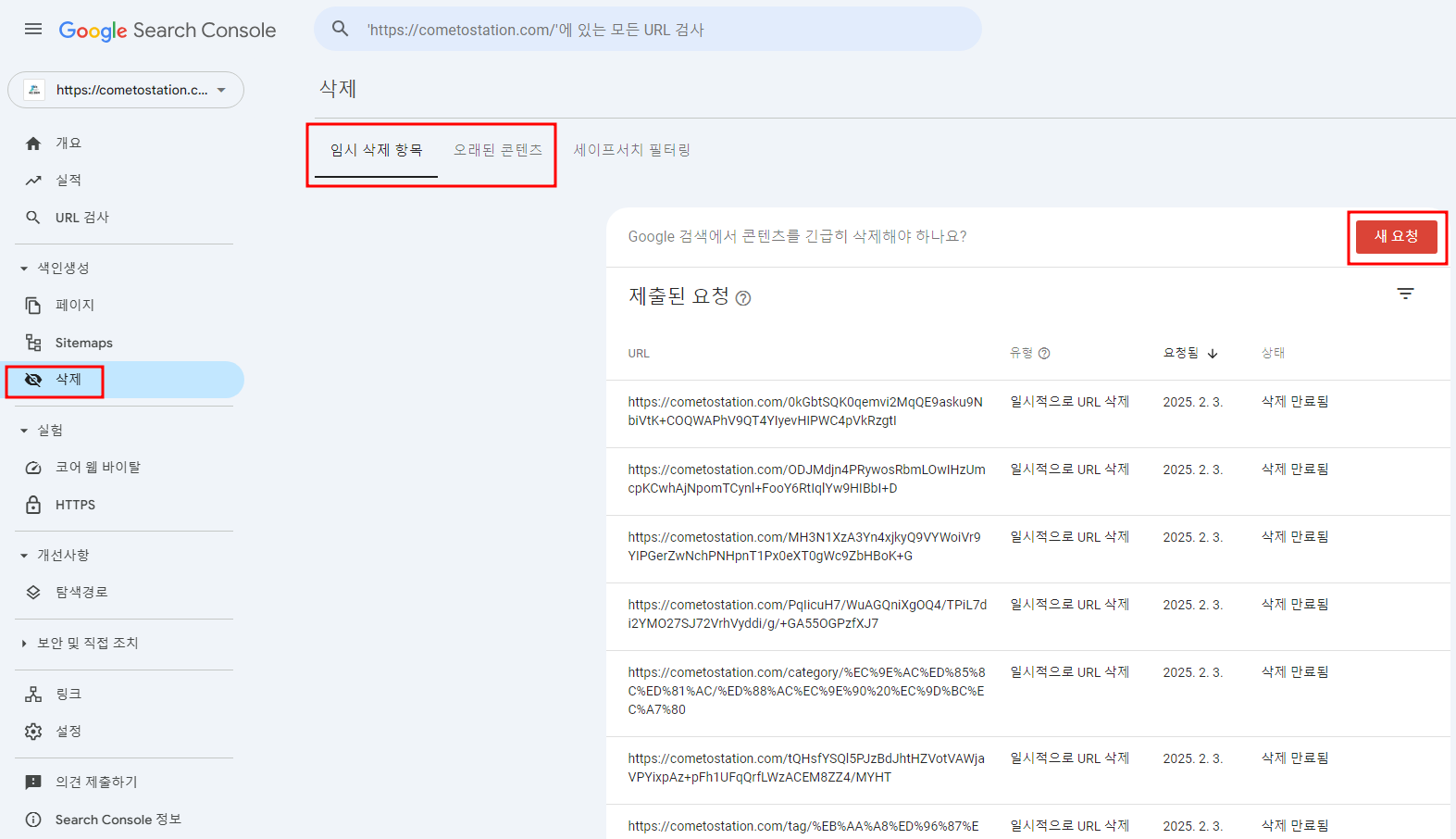The width and height of the screenshot is (1456, 839).
Task: Switch to 임시 삭제 항목 tab
Action: (376, 150)
